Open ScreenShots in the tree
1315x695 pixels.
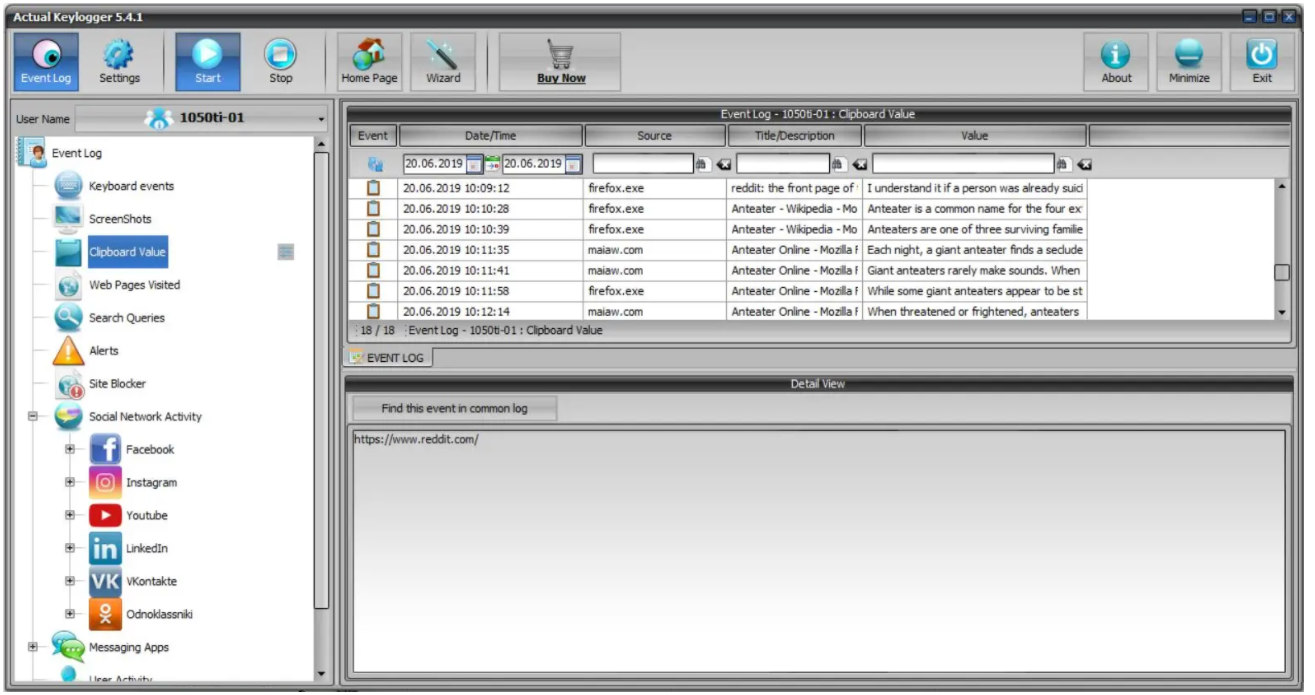click(x=120, y=219)
